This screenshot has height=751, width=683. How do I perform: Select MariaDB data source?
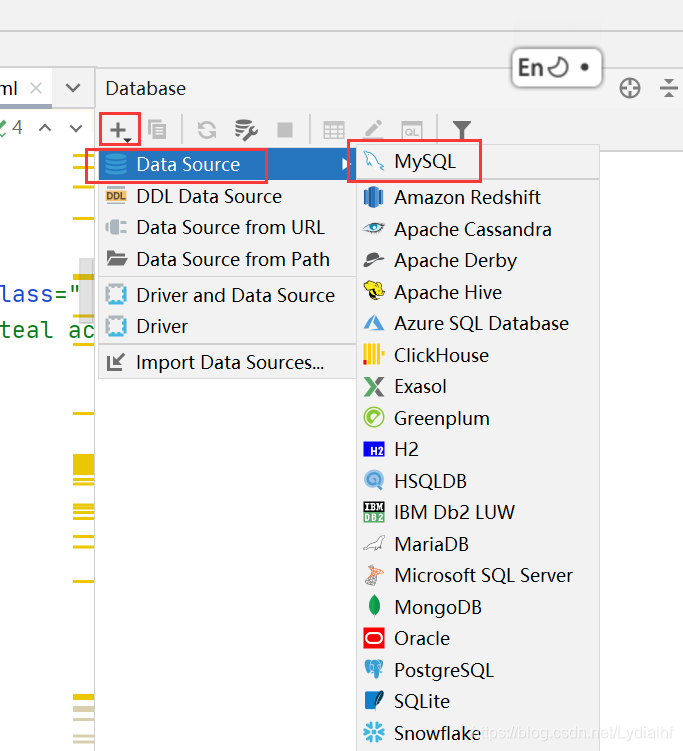[478, 544]
